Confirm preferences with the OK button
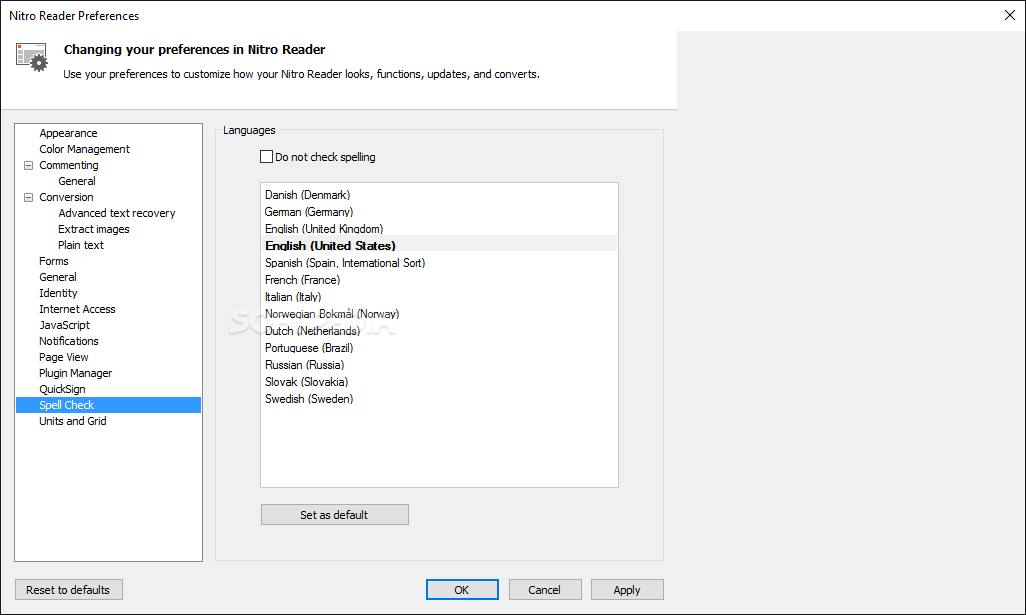Image resolution: width=1026 pixels, height=615 pixels. coord(461,590)
